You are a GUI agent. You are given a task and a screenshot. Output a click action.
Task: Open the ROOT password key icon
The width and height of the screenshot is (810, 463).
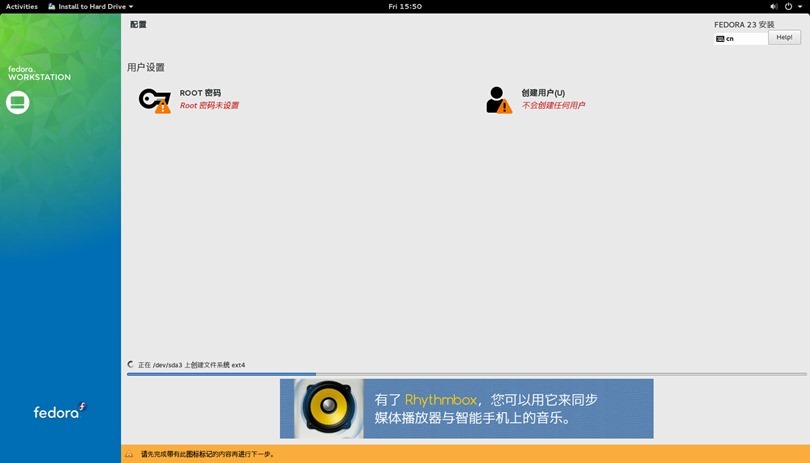point(154,100)
